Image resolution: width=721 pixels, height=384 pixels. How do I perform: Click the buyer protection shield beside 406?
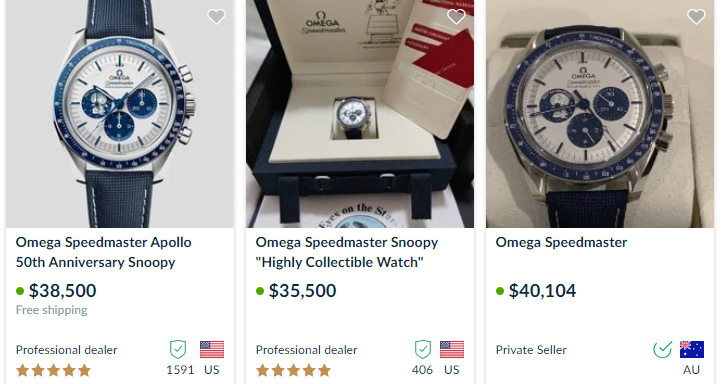423,350
